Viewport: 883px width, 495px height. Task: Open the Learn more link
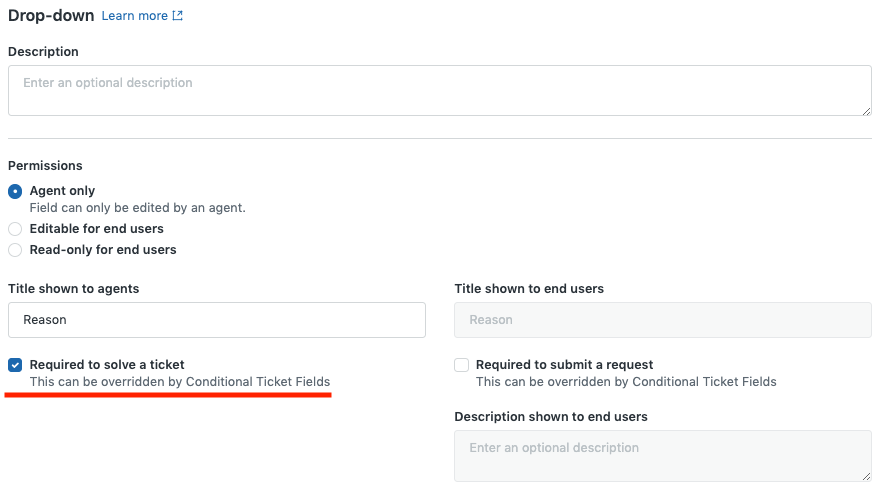point(142,16)
